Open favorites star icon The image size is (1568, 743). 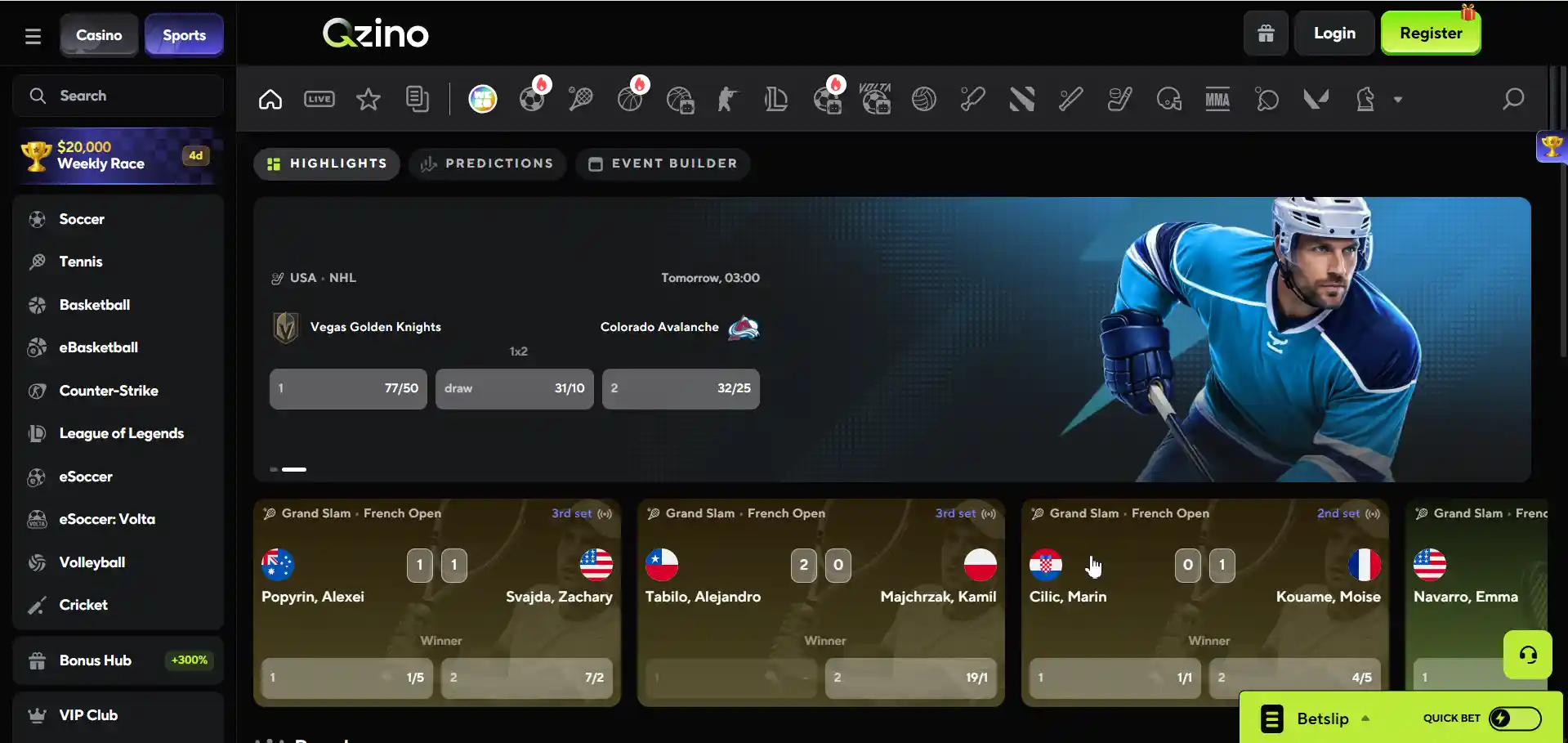pos(369,100)
